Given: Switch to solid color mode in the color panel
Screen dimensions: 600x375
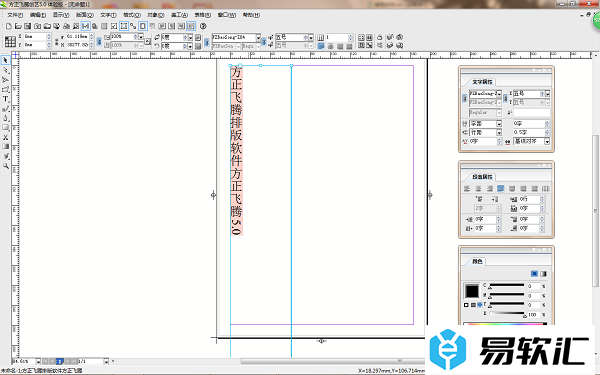Looking at the screenshot, I should [x=535, y=274].
